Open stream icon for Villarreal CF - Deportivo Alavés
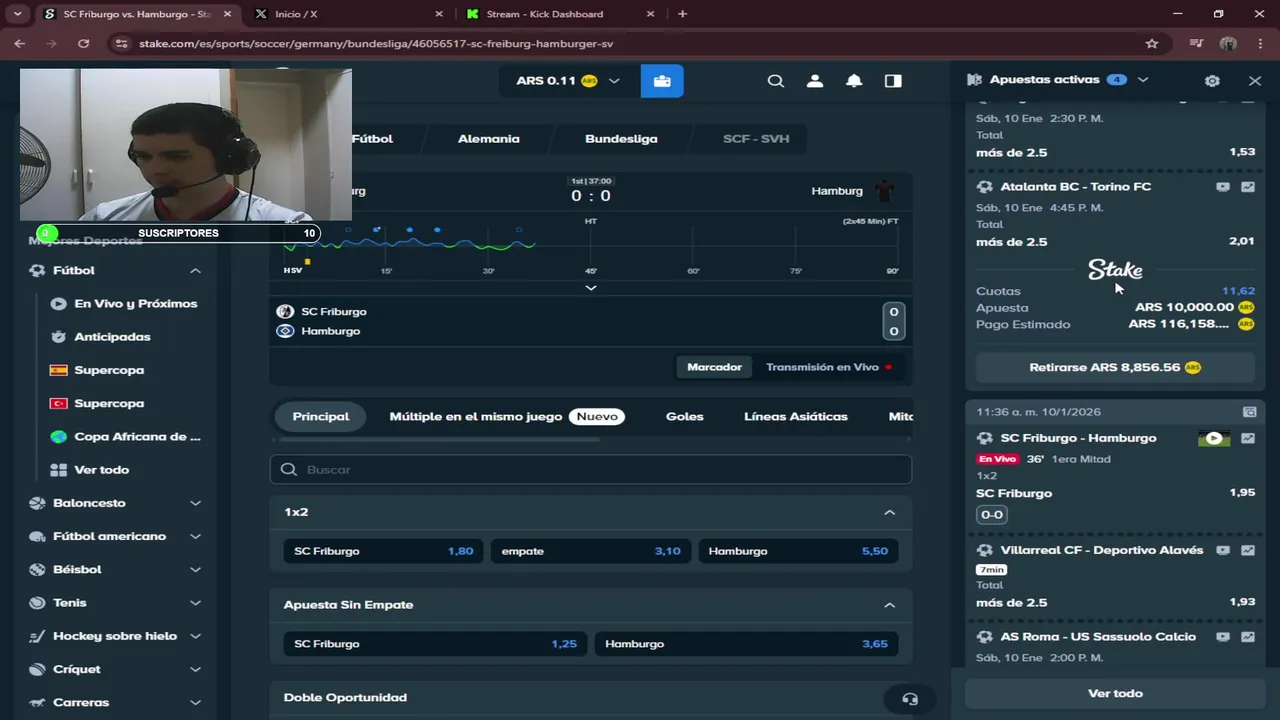 point(1223,550)
